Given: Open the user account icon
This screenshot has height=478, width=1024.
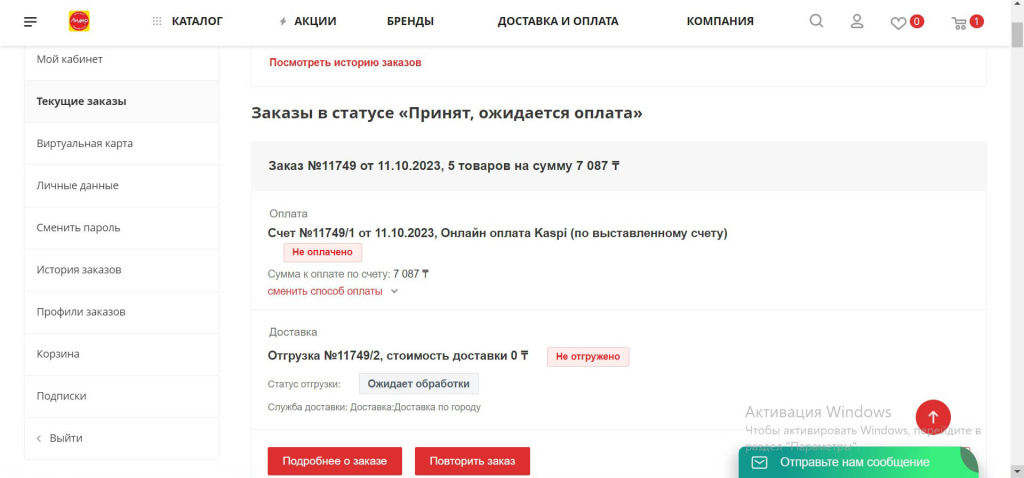Looking at the screenshot, I should (x=857, y=21).
